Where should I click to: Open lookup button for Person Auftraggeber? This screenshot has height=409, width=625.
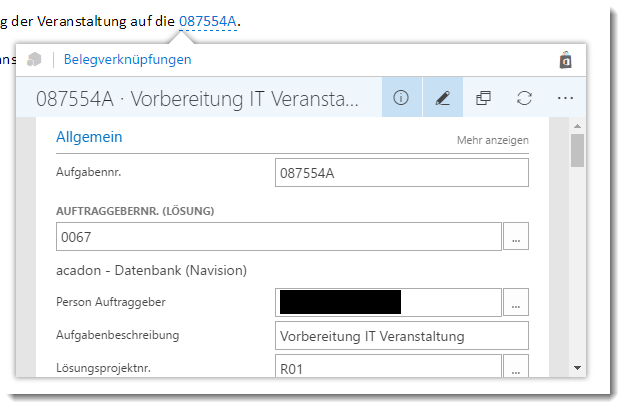coord(516,302)
